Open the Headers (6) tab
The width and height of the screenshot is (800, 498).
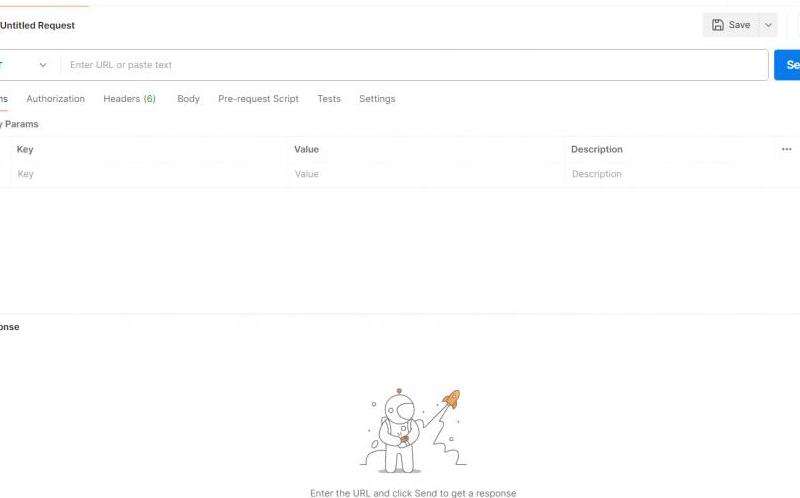click(x=129, y=99)
